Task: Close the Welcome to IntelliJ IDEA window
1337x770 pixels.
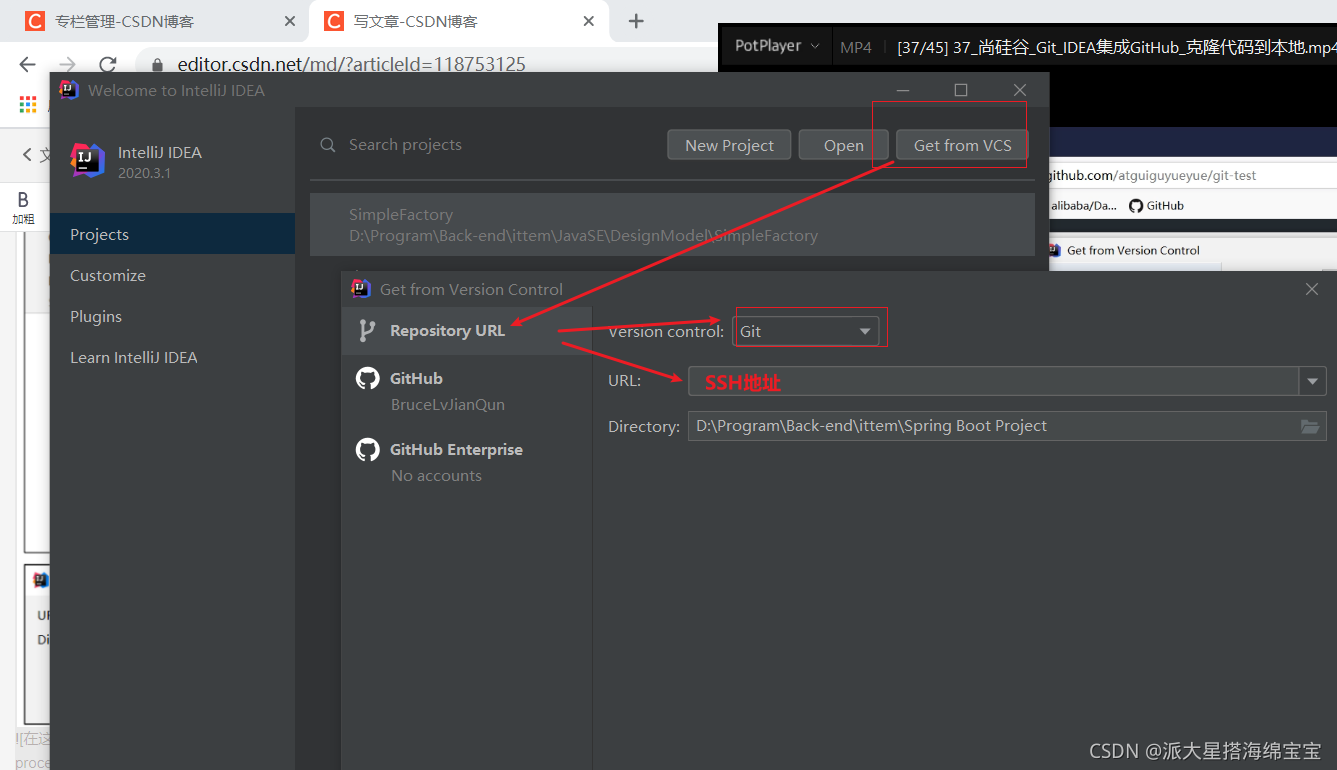Action: click(x=1020, y=90)
